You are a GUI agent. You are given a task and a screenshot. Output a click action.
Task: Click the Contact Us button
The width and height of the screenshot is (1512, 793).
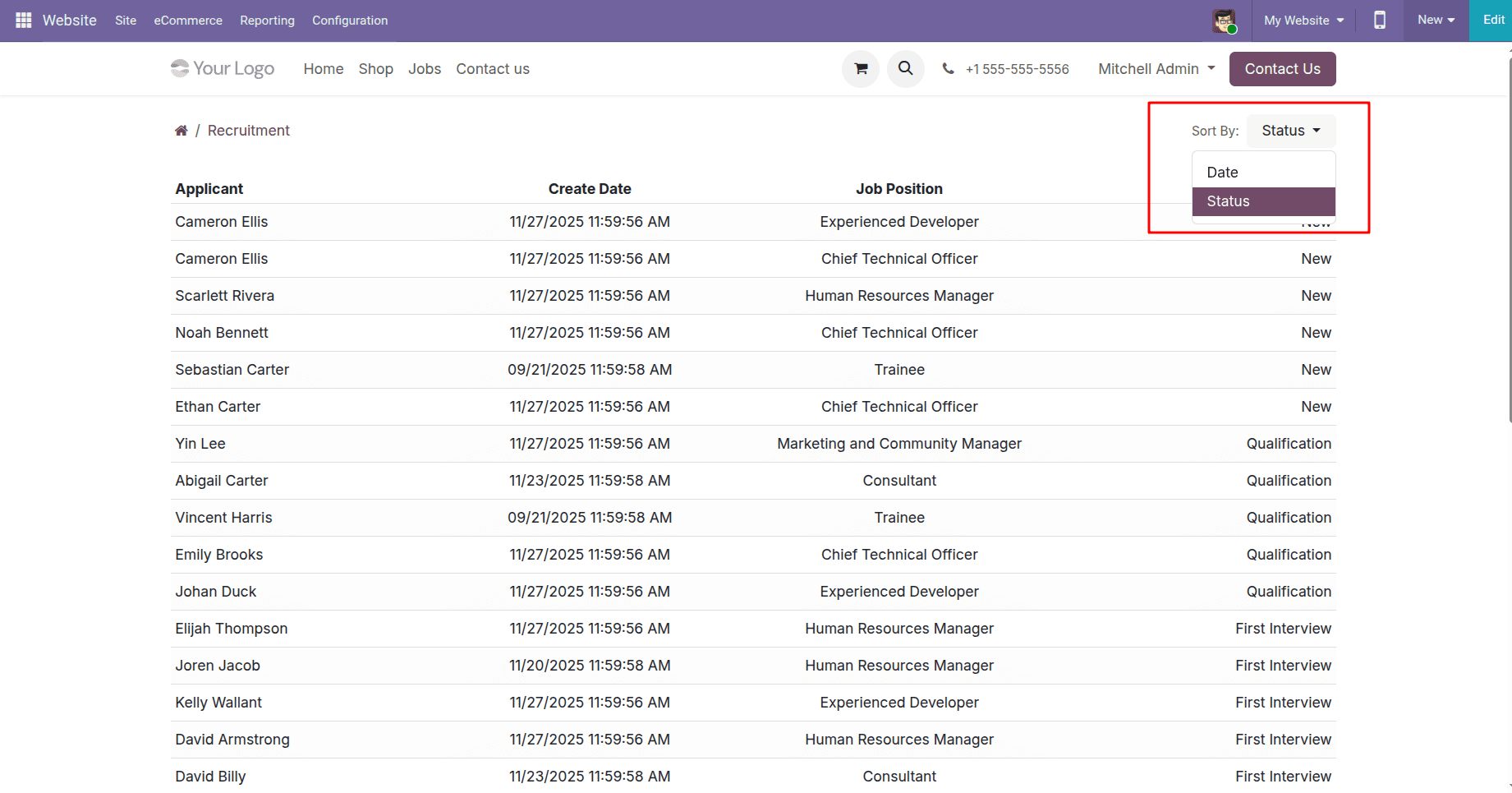[1282, 69]
